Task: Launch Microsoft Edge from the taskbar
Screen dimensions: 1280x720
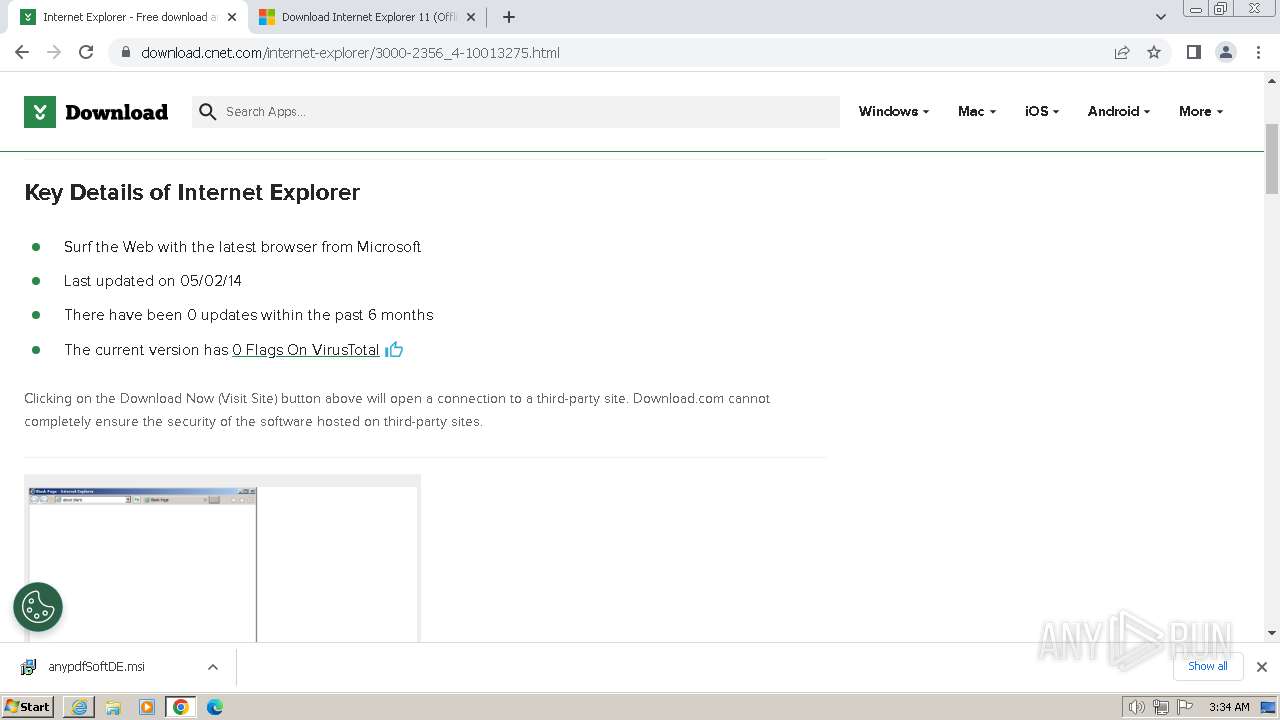Action: click(215, 707)
